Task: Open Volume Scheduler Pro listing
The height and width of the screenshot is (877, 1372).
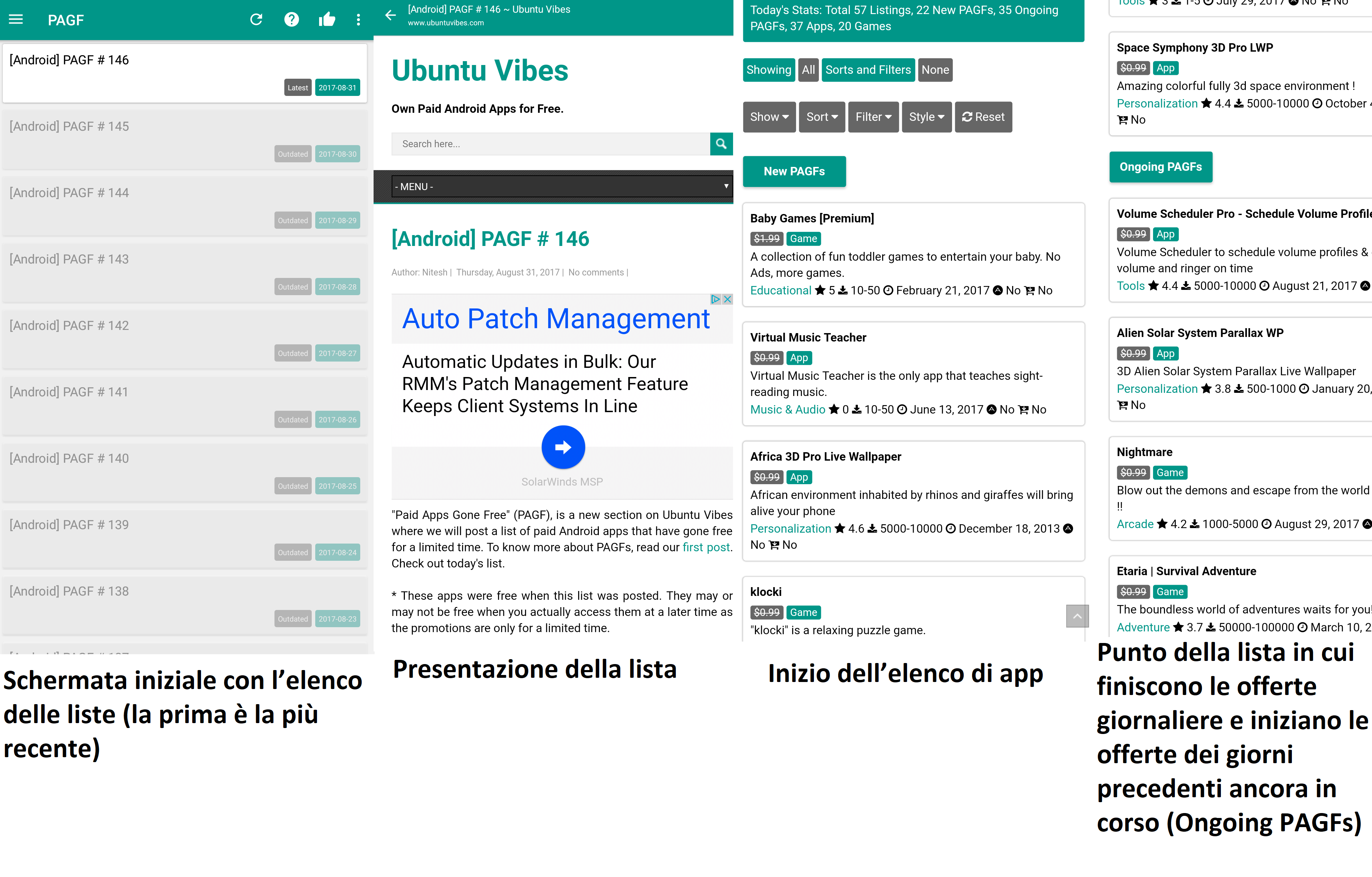Action: click(1240, 250)
